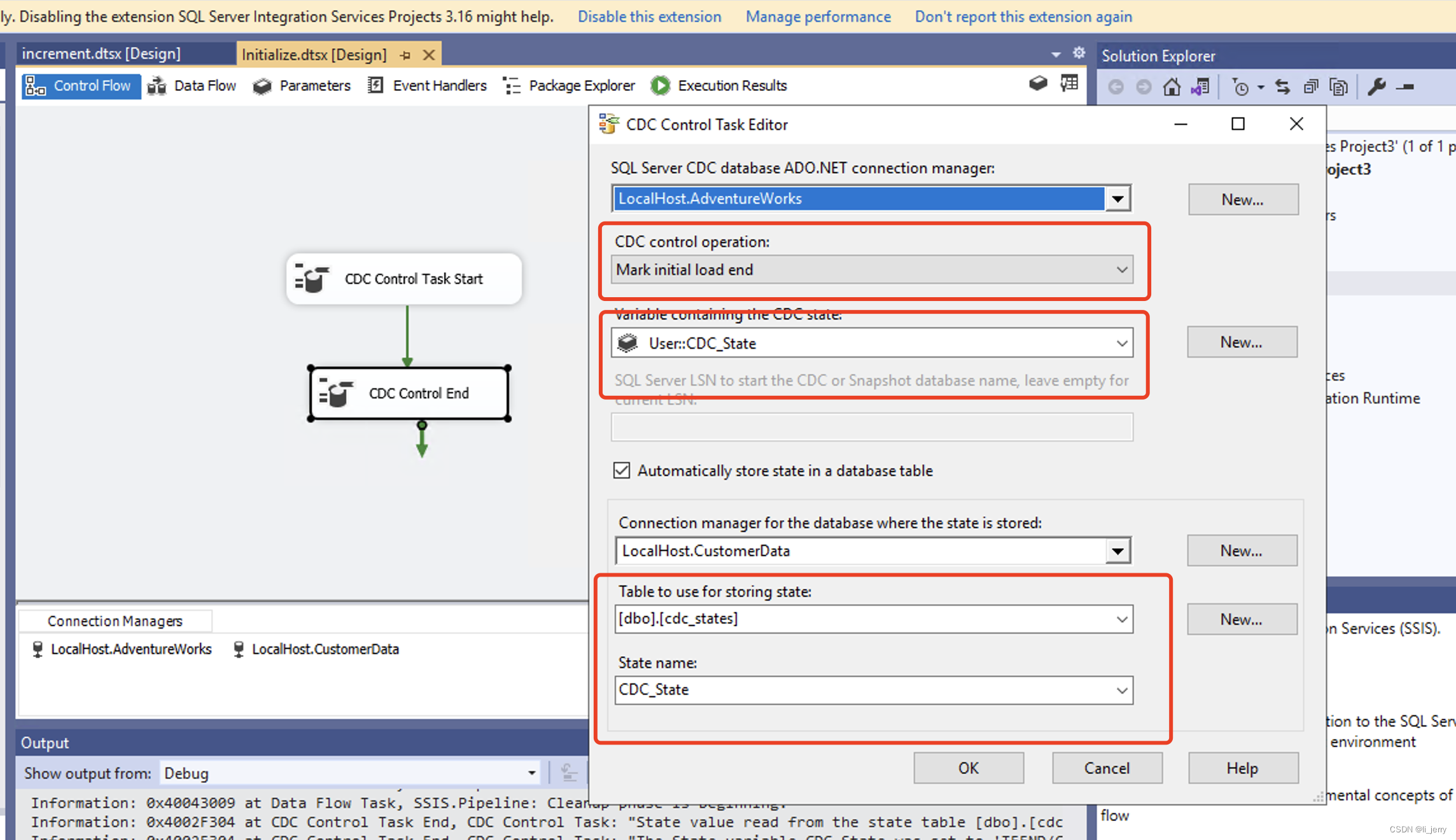The width and height of the screenshot is (1456, 840).
Task: Open the User::CDC_State variable dropdown
Action: point(1121,344)
